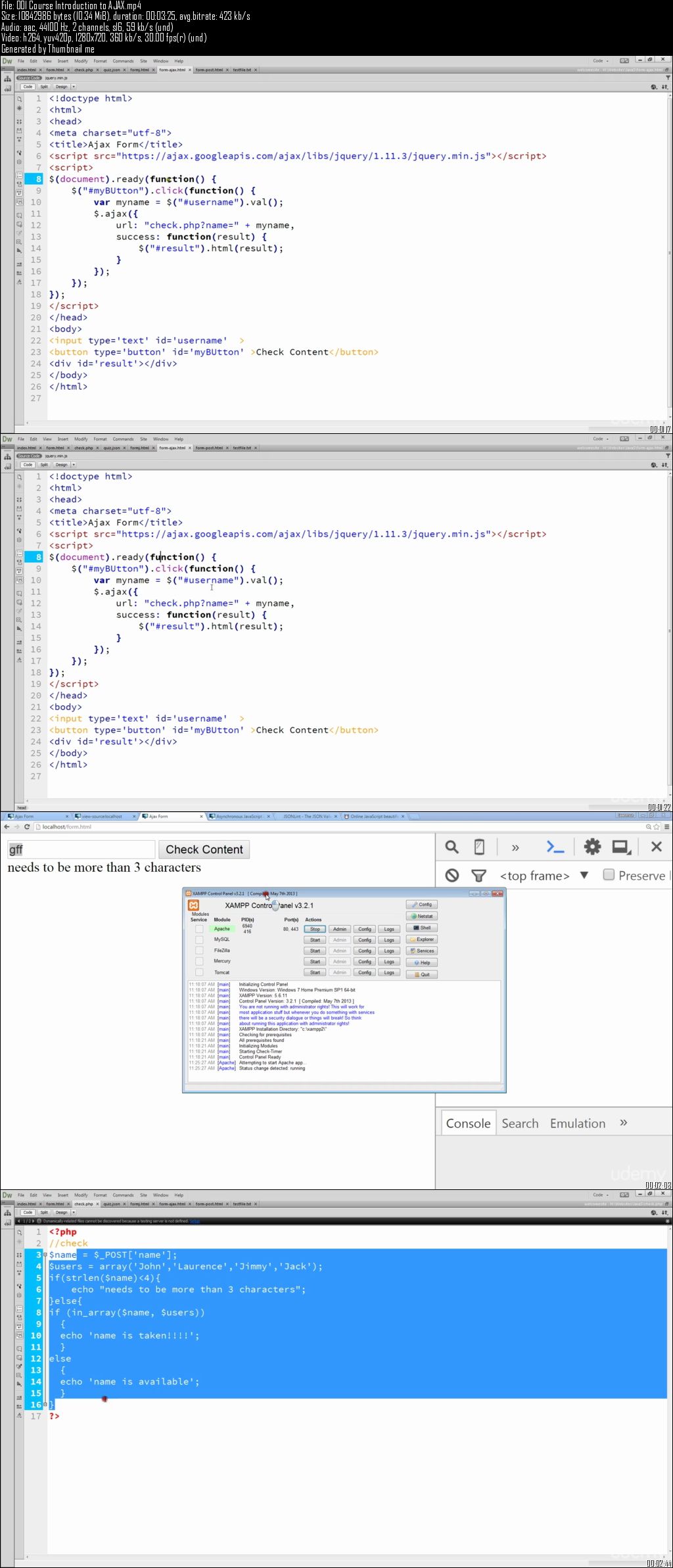Open Apache Admin button in XAMPP
This screenshot has height=1568, width=673.
340,929
